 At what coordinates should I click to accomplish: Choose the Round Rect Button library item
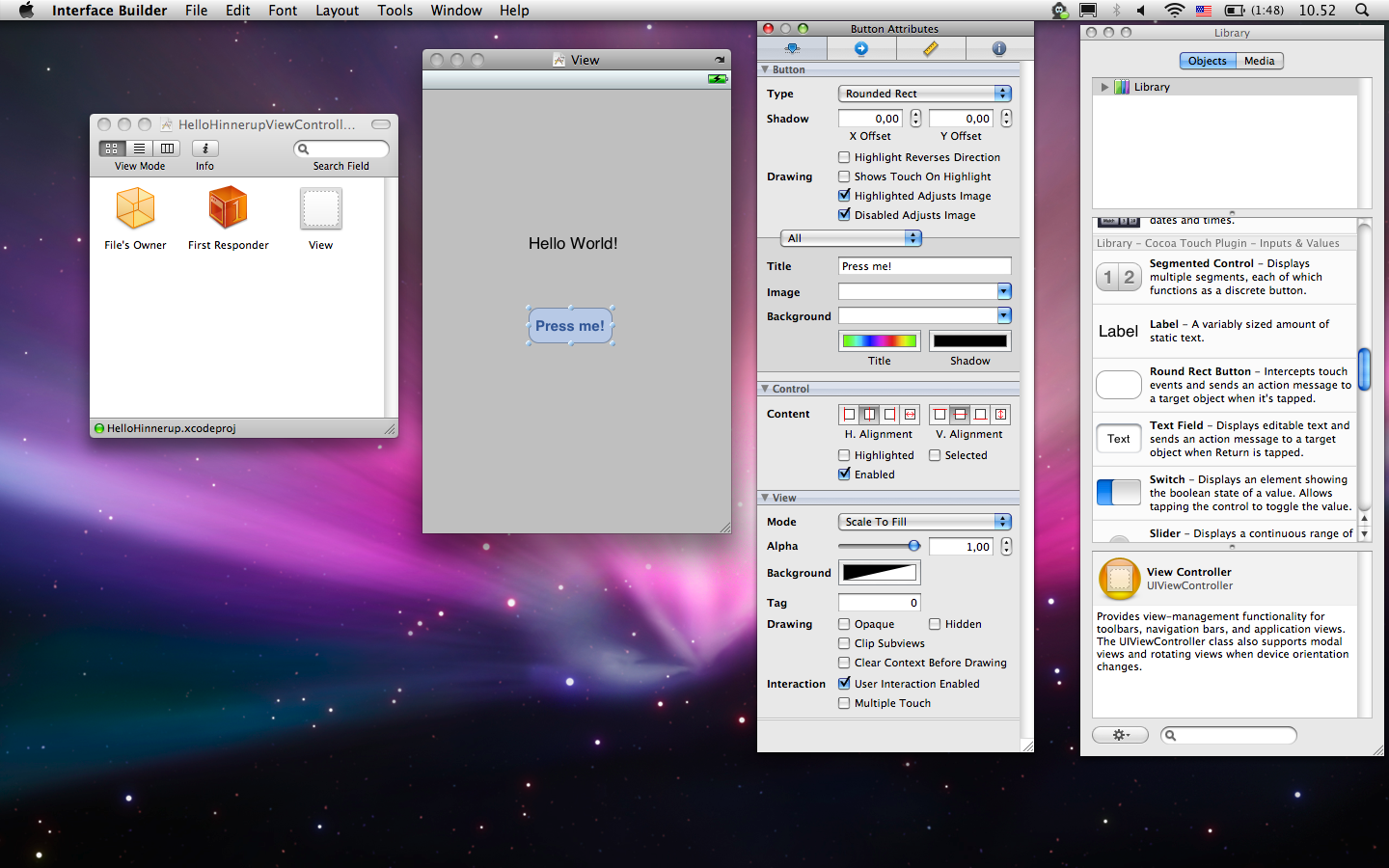pyautogui.click(x=1225, y=385)
